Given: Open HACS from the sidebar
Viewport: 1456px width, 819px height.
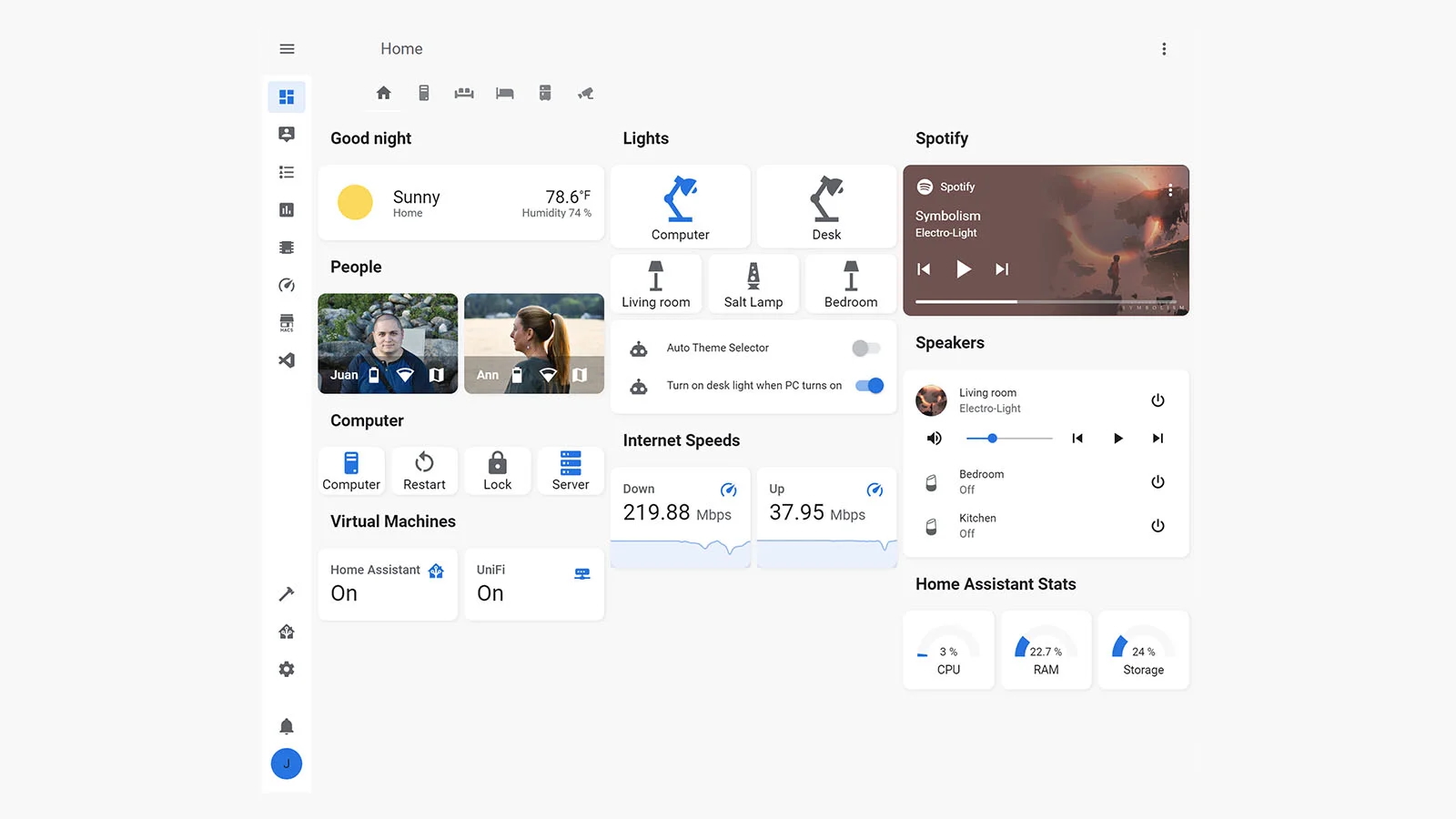Looking at the screenshot, I should (287, 322).
